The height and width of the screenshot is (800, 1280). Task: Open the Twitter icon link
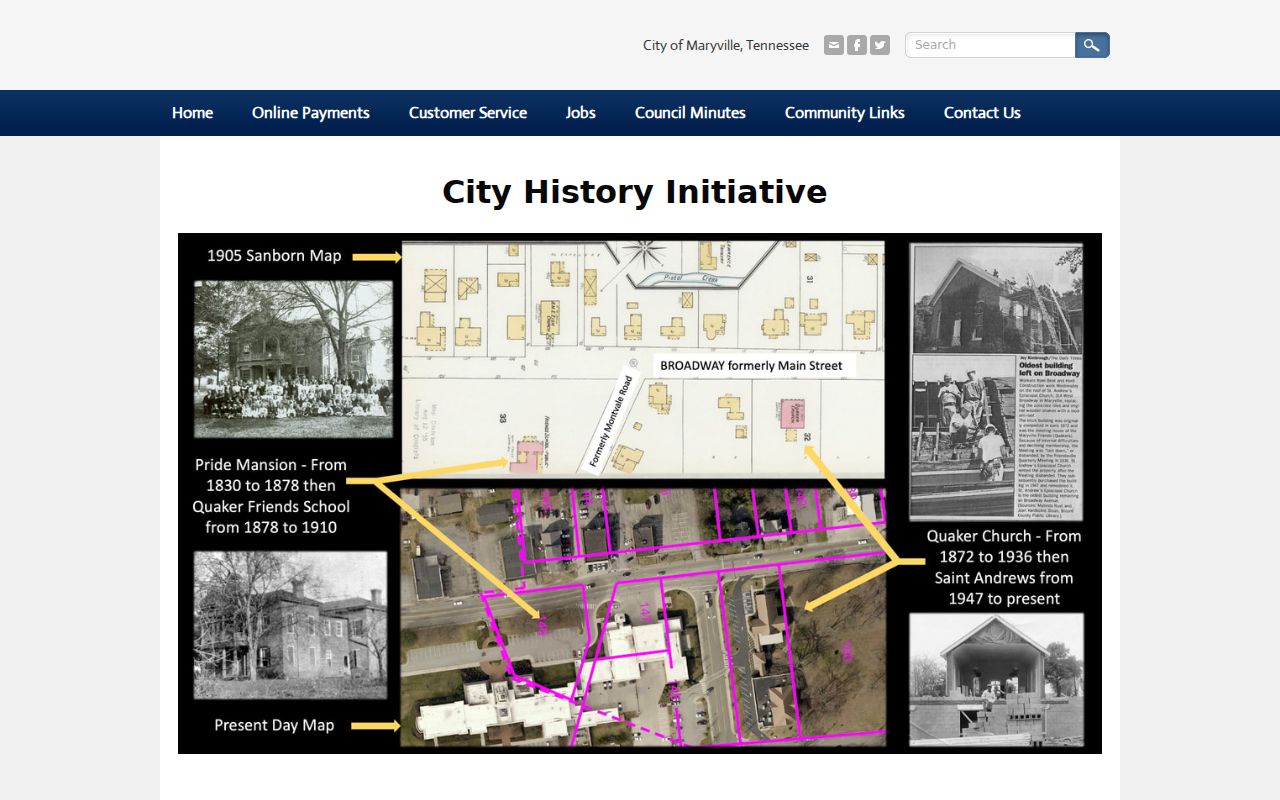coord(880,45)
